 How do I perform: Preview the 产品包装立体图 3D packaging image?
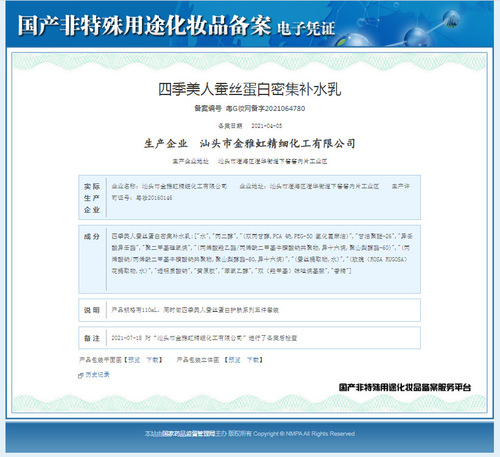pyautogui.click(x=234, y=360)
